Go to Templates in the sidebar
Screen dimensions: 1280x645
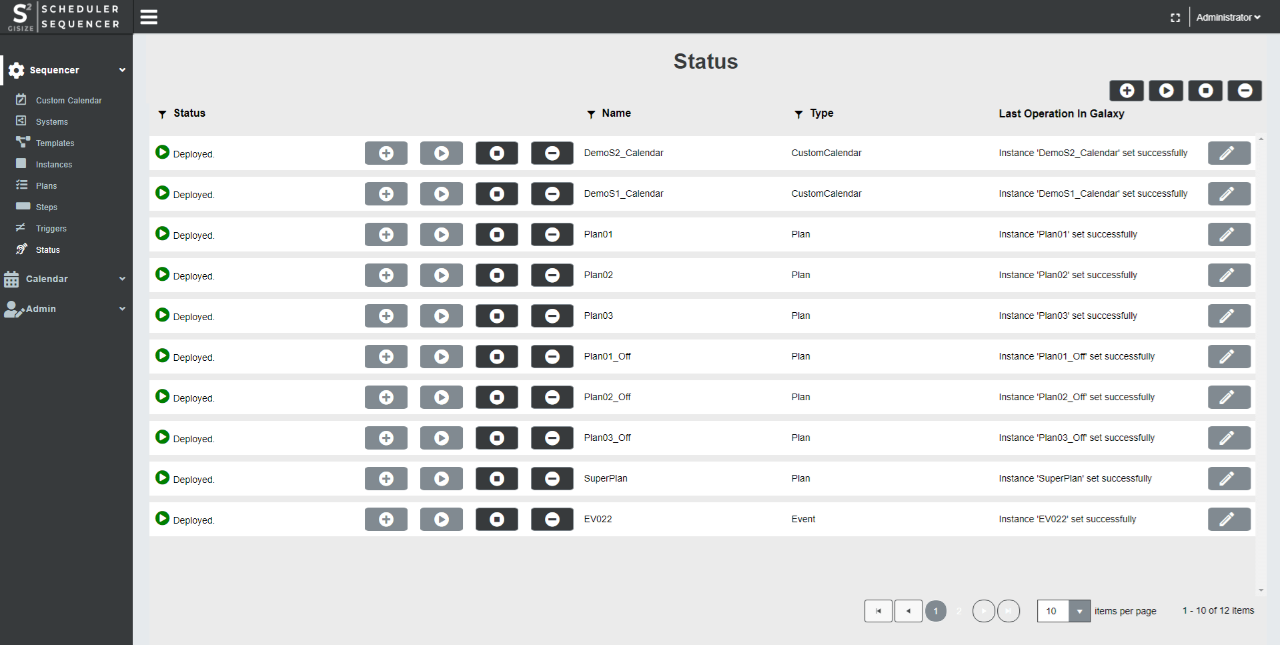55,143
